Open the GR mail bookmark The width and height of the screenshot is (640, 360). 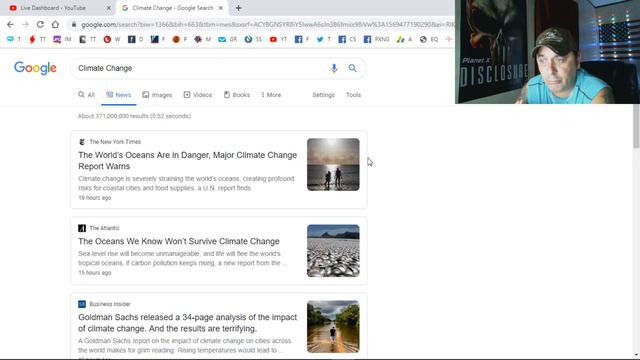point(228,39)
